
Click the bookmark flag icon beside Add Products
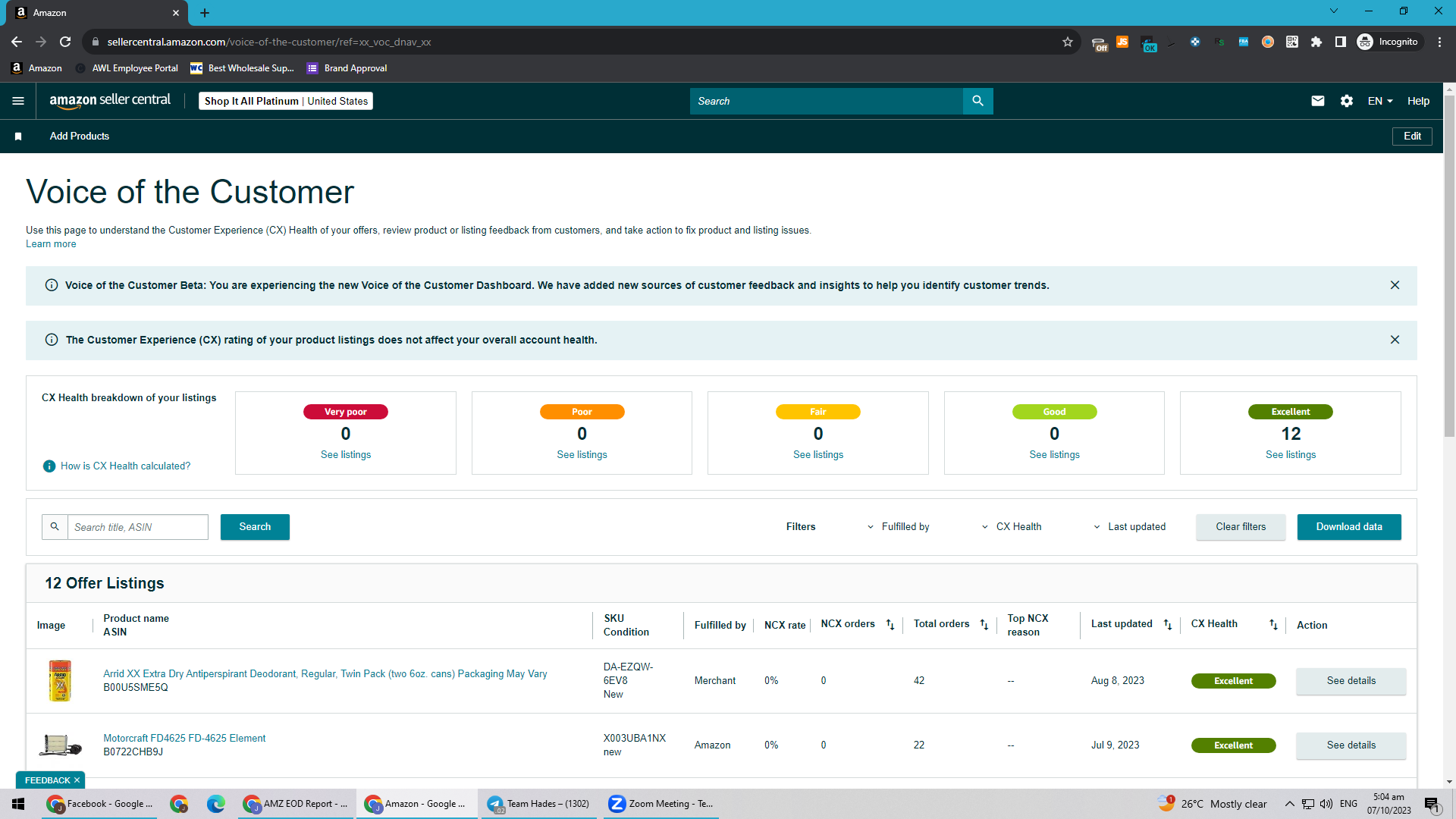point(18,136)
